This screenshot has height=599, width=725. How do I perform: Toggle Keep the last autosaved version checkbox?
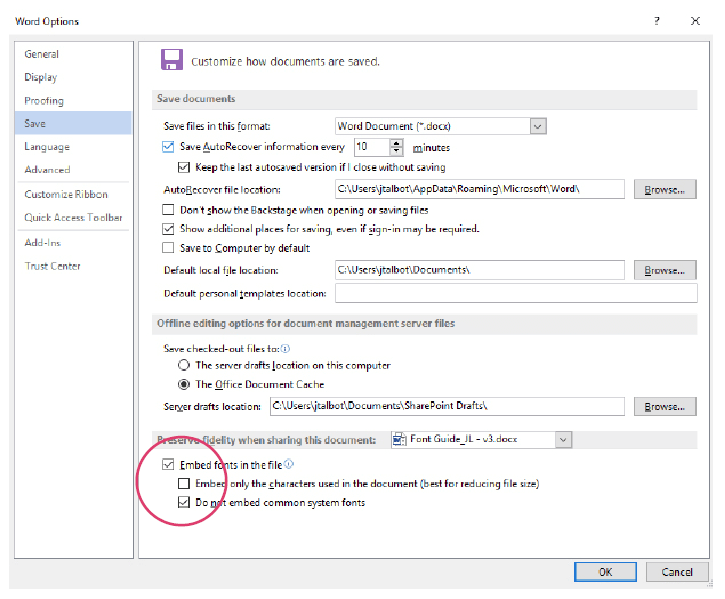[184, 167]
